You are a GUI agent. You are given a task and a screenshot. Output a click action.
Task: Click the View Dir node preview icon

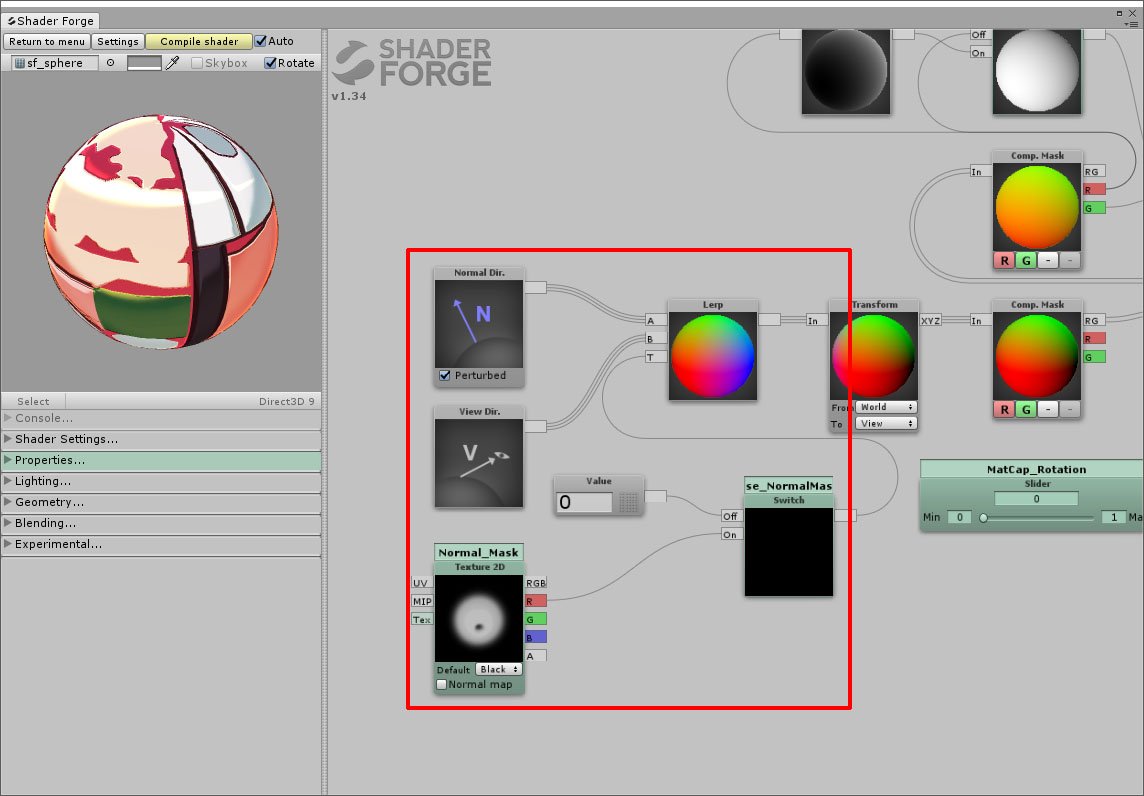(x=479, y=463)
